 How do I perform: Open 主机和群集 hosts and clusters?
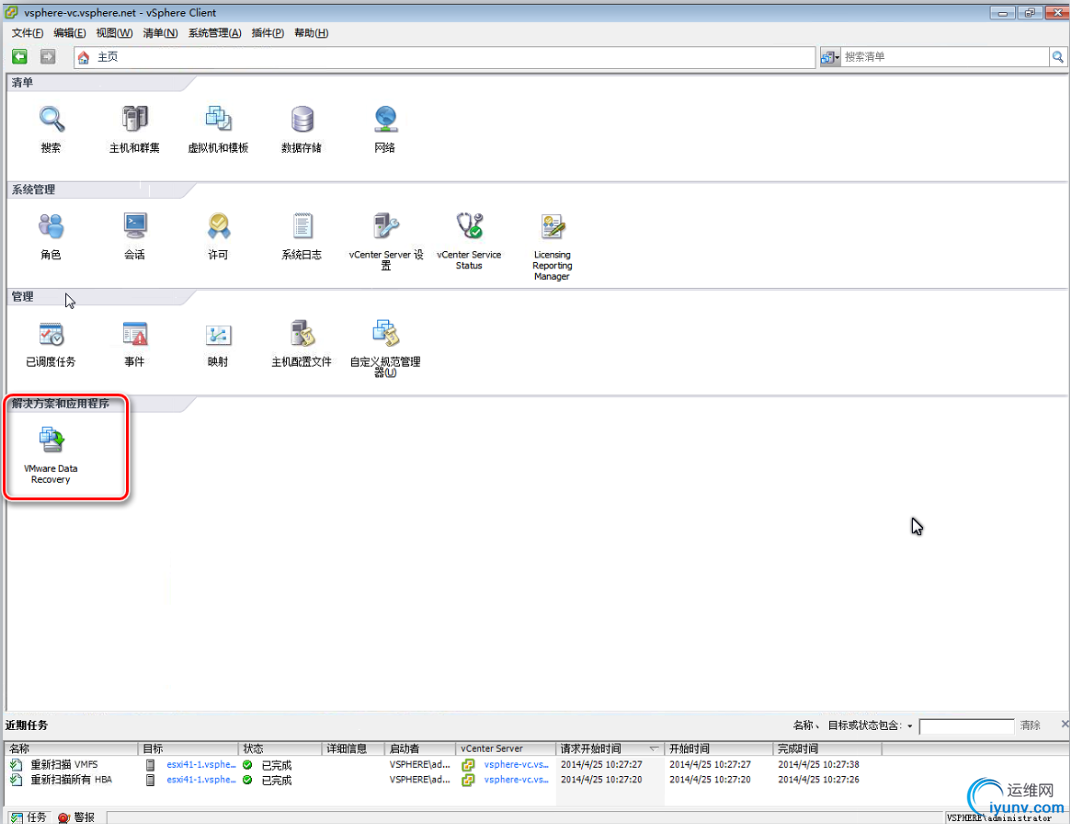134,120
